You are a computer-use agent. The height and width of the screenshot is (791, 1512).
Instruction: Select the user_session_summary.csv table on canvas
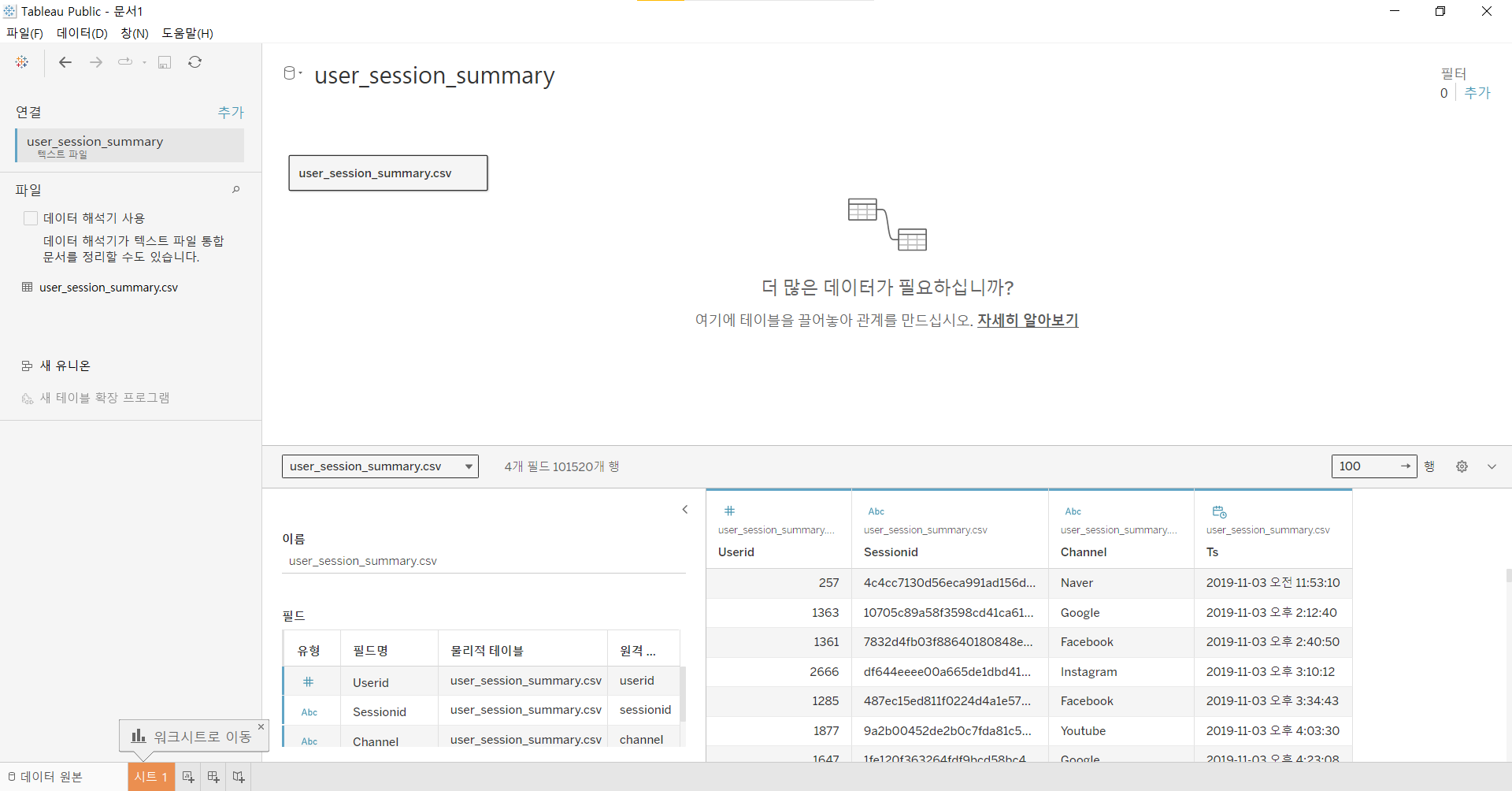[x=388, y=173]
